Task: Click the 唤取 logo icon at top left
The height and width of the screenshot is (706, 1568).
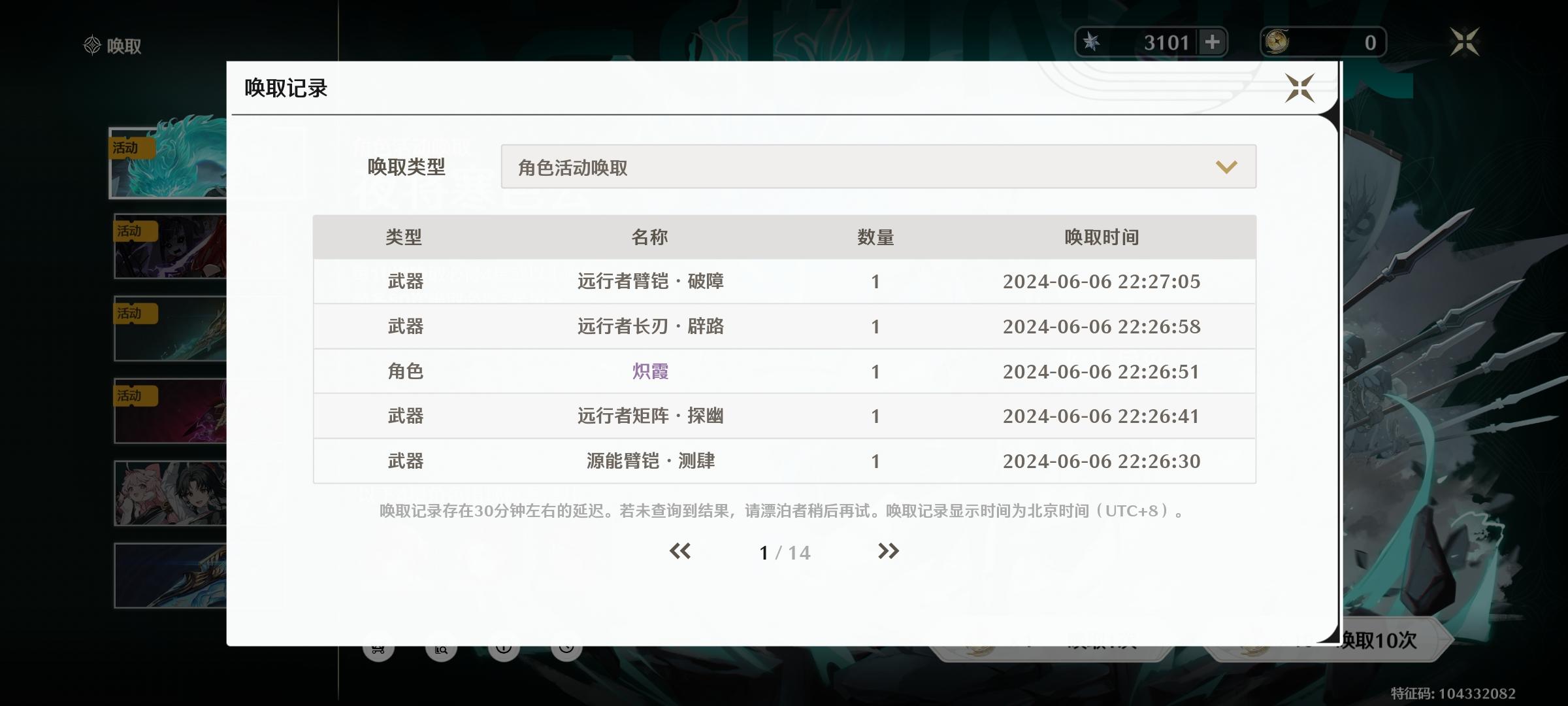Action: 92,45
